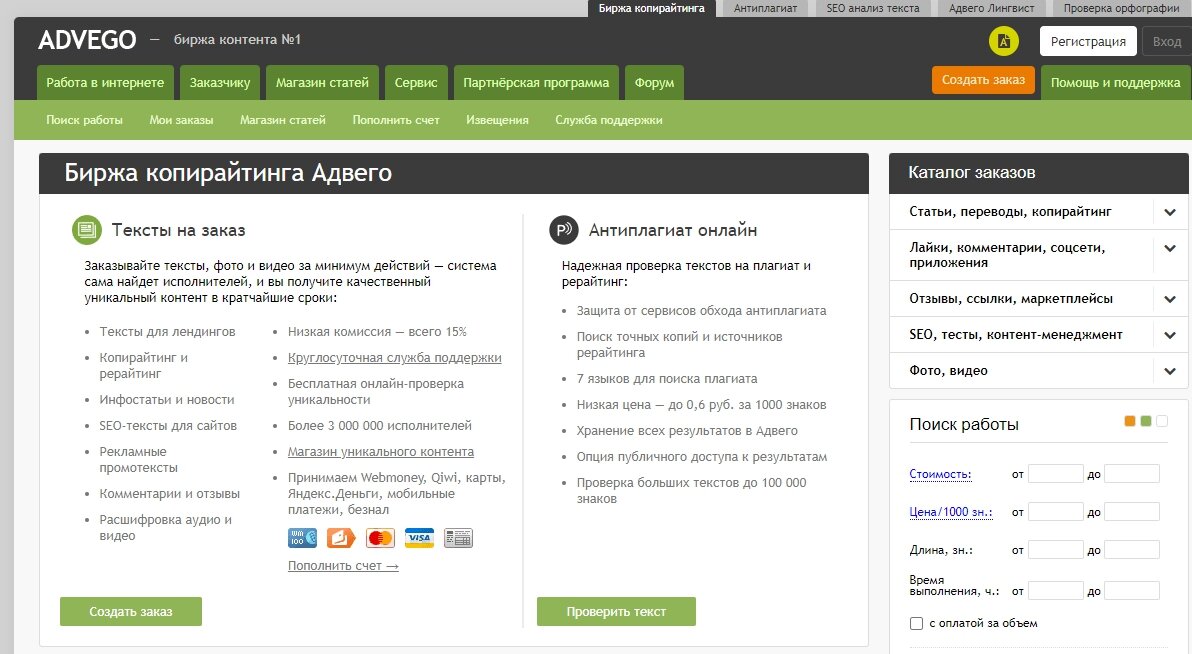Open the Антиплагиат top tab
The height and width of the screenshot is (654, 1192).
click(766, 8)
